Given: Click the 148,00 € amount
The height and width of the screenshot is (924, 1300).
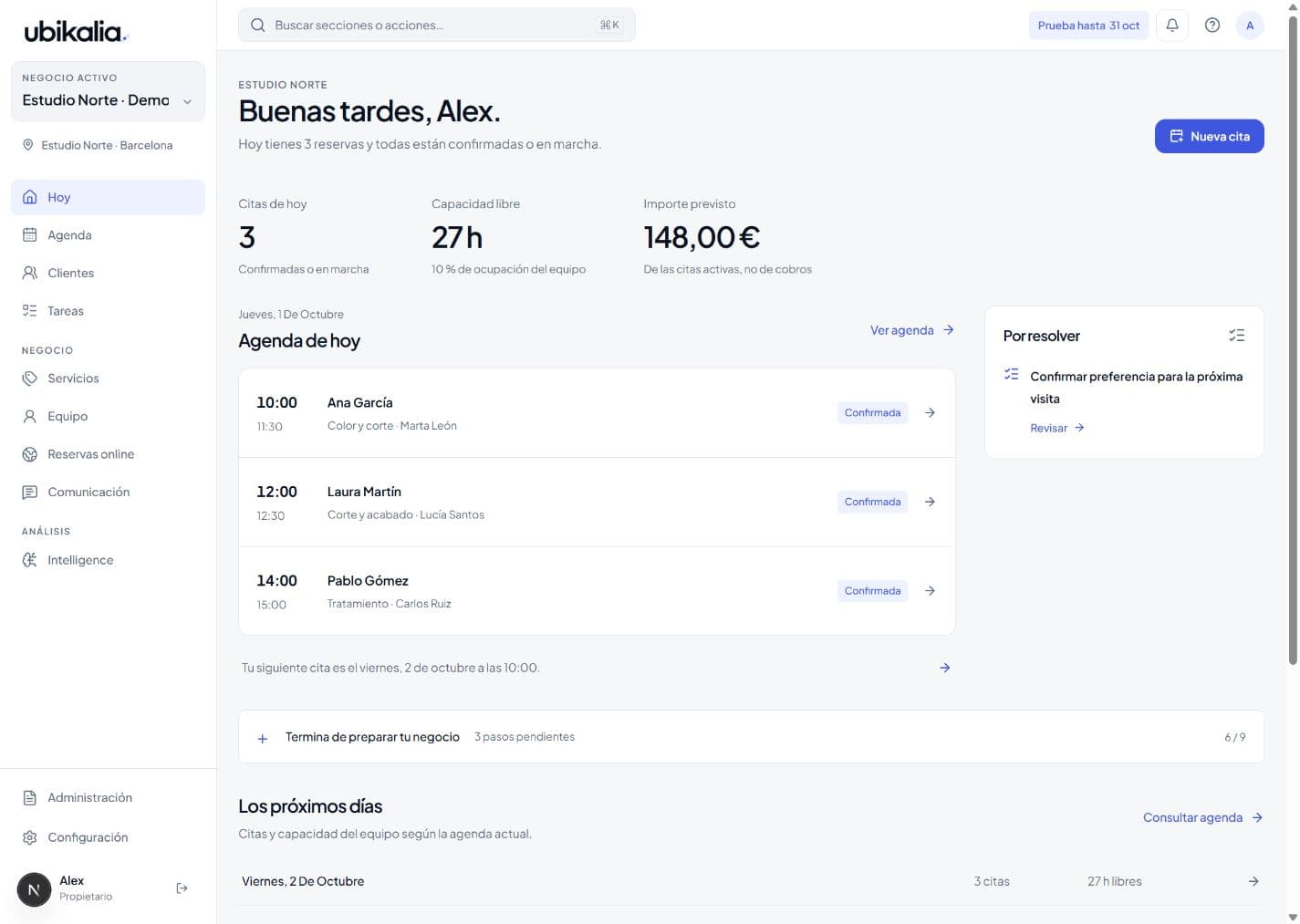Looking at the screenshot, I should [702, 237].
